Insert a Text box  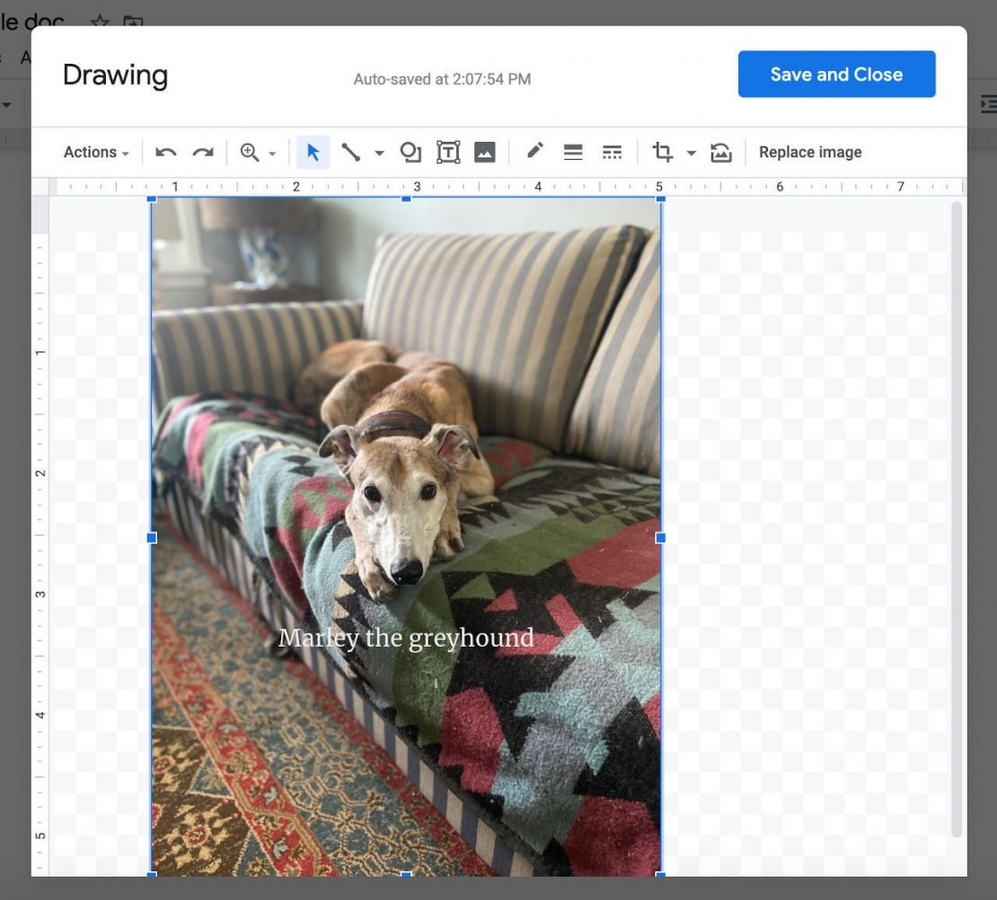[x=448, y=151]
